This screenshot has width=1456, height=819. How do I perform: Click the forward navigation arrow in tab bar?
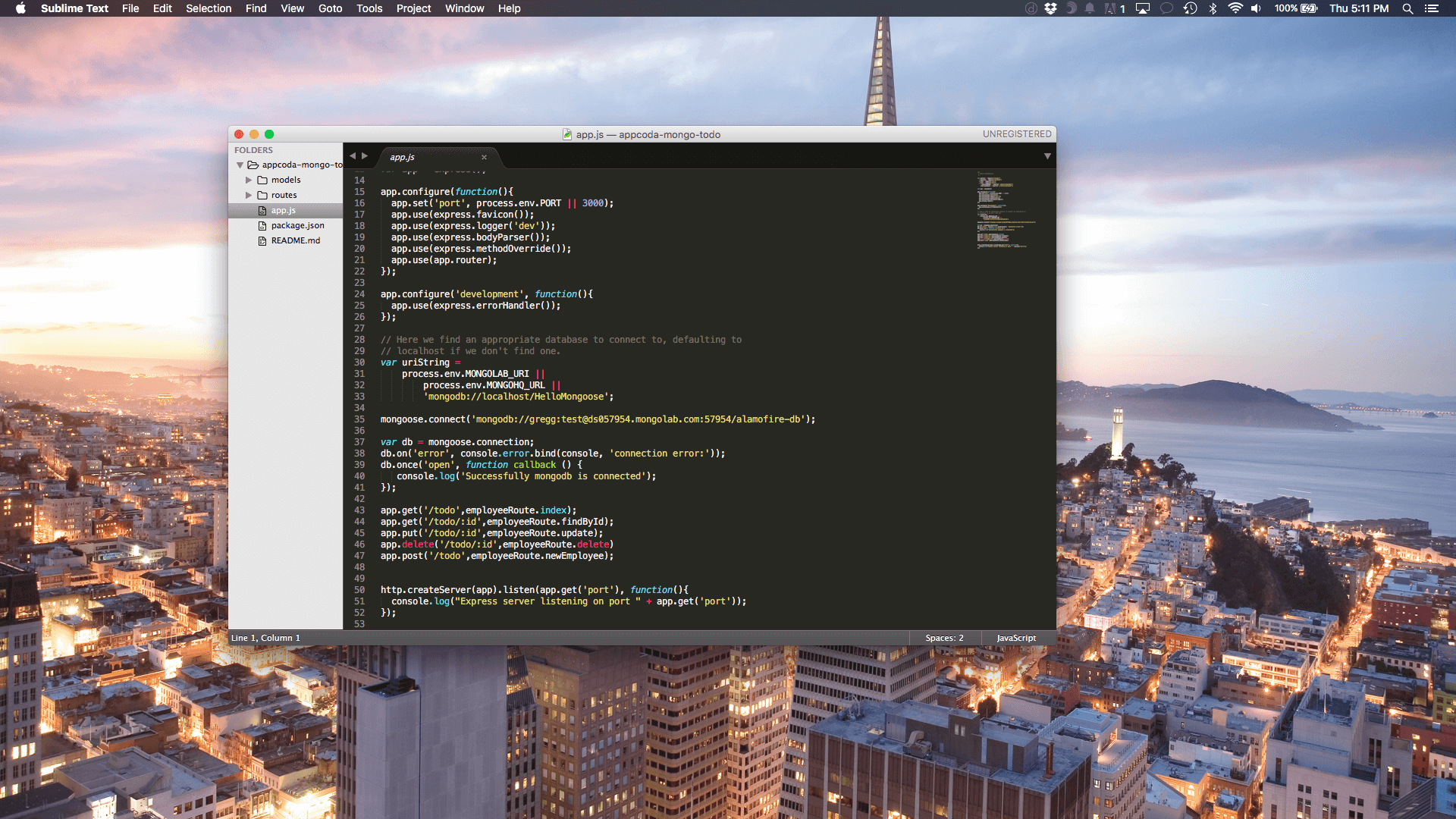[365, 156]
